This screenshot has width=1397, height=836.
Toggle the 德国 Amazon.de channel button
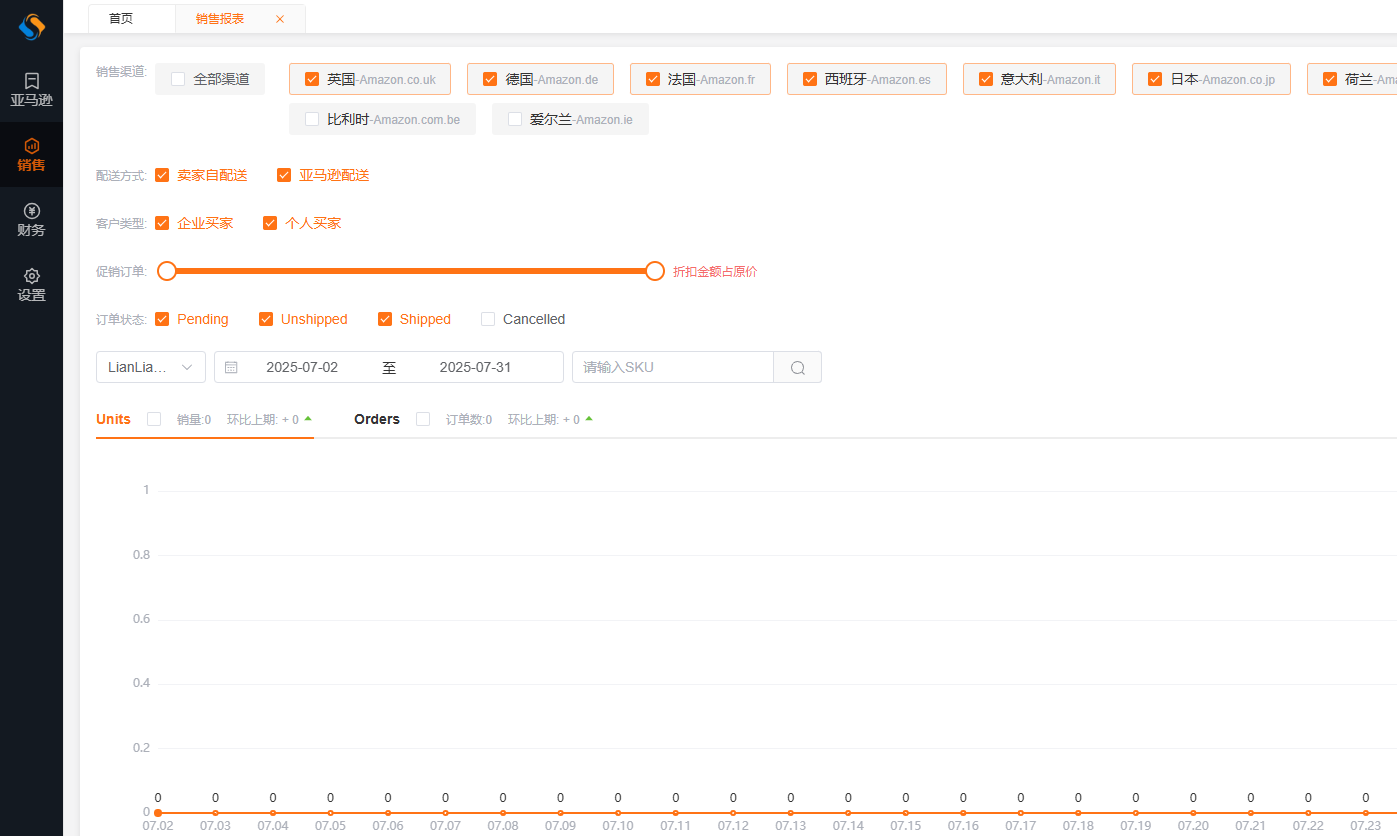540,79
